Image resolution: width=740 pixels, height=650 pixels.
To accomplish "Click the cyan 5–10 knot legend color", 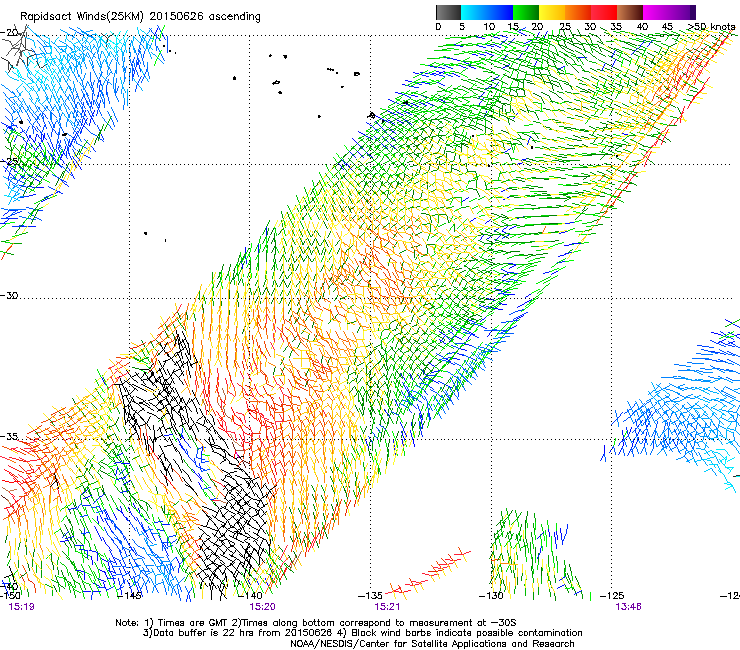I will 474,12.
